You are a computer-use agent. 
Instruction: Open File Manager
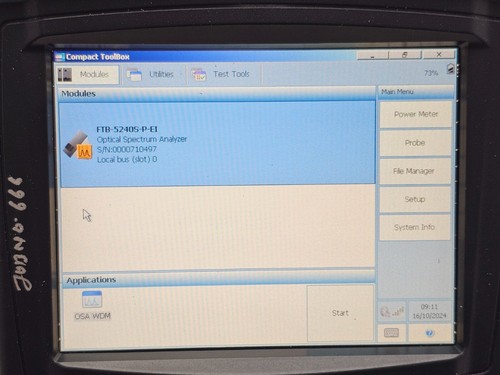(414, 171)
